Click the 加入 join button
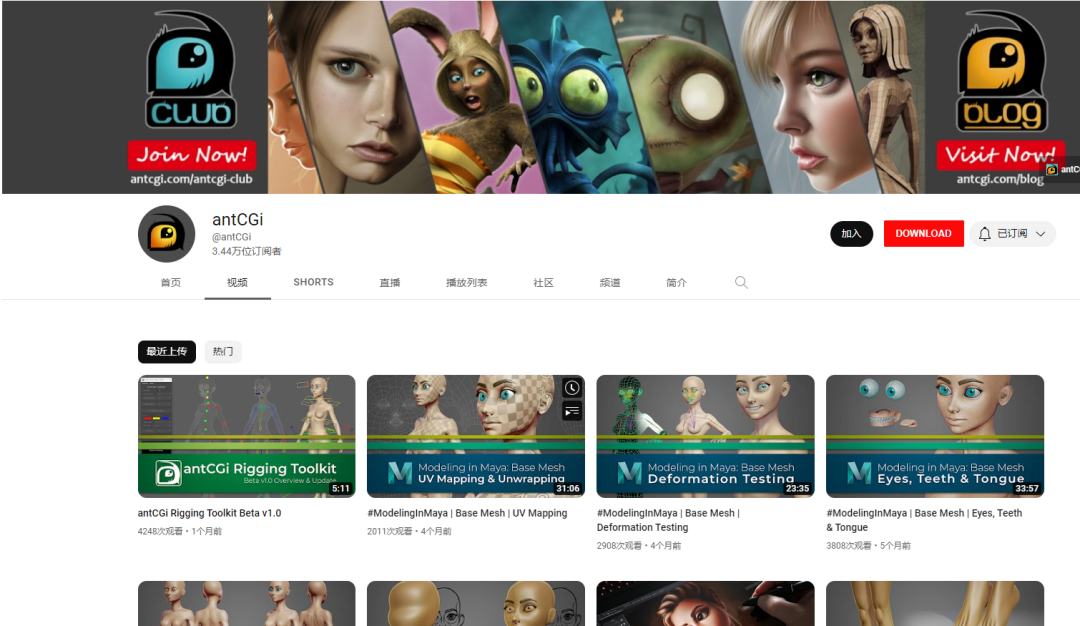Viewport: 1080px width, 626px height. pos(851,233)
